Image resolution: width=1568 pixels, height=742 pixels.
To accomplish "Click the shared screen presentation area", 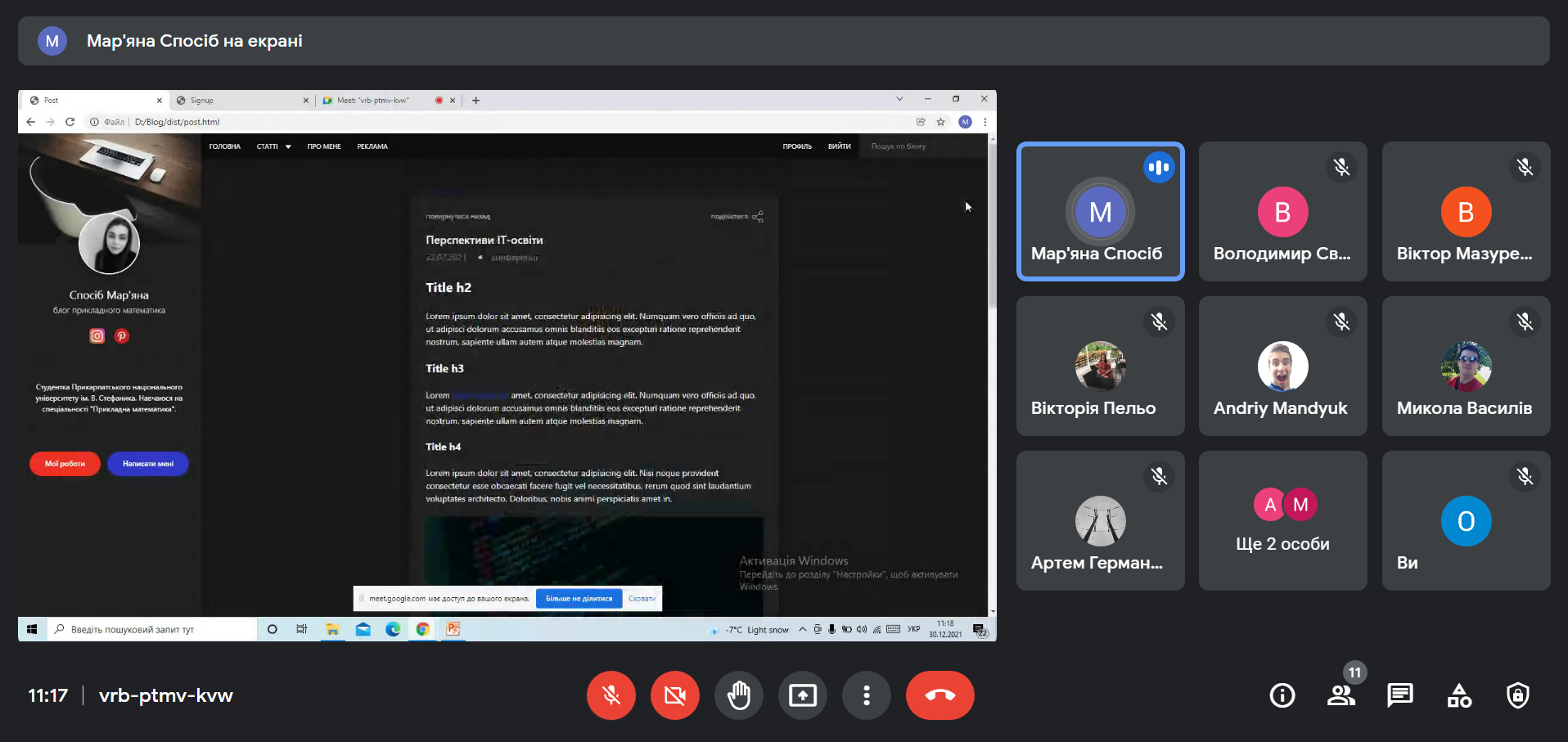I will tap(507, 365).
